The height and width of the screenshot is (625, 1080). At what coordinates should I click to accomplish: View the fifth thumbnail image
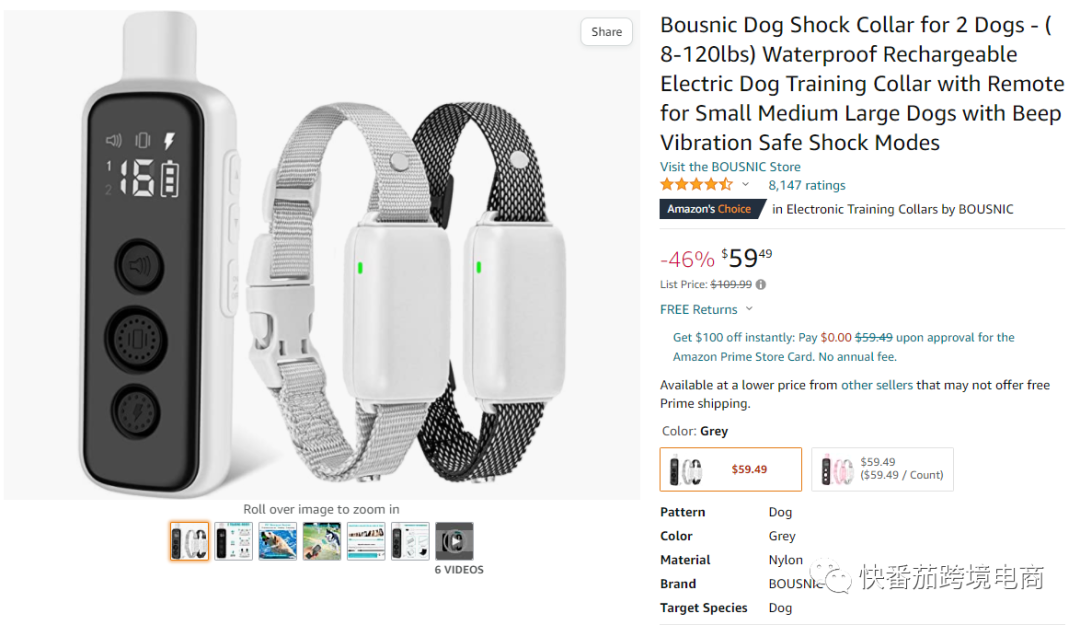click(x=366, y=541)
